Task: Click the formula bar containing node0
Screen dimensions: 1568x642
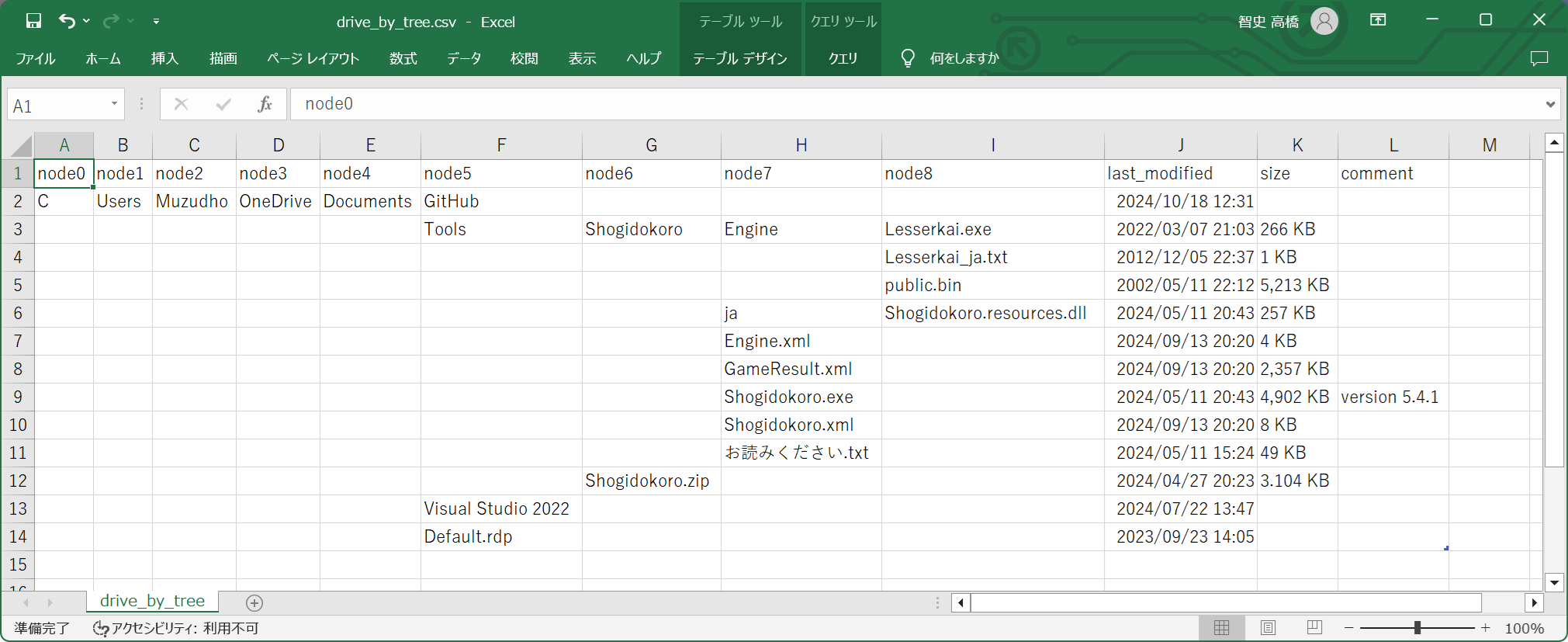Action: click(x=916, y=104)
